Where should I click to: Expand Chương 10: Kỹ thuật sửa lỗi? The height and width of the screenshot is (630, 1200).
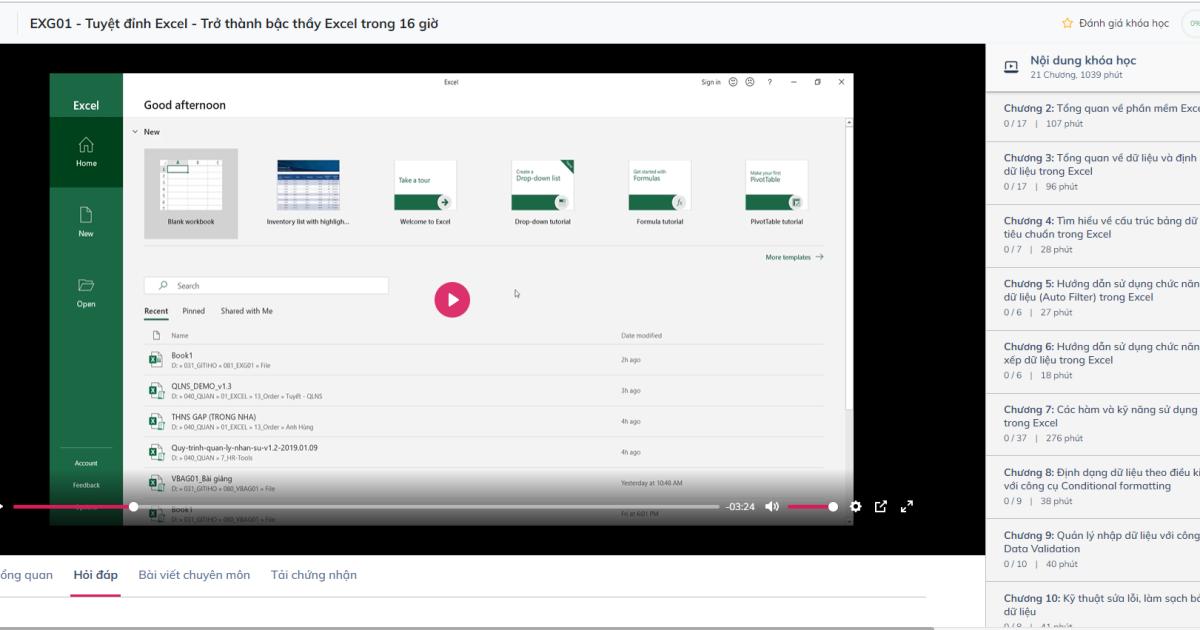(1093, 608)
